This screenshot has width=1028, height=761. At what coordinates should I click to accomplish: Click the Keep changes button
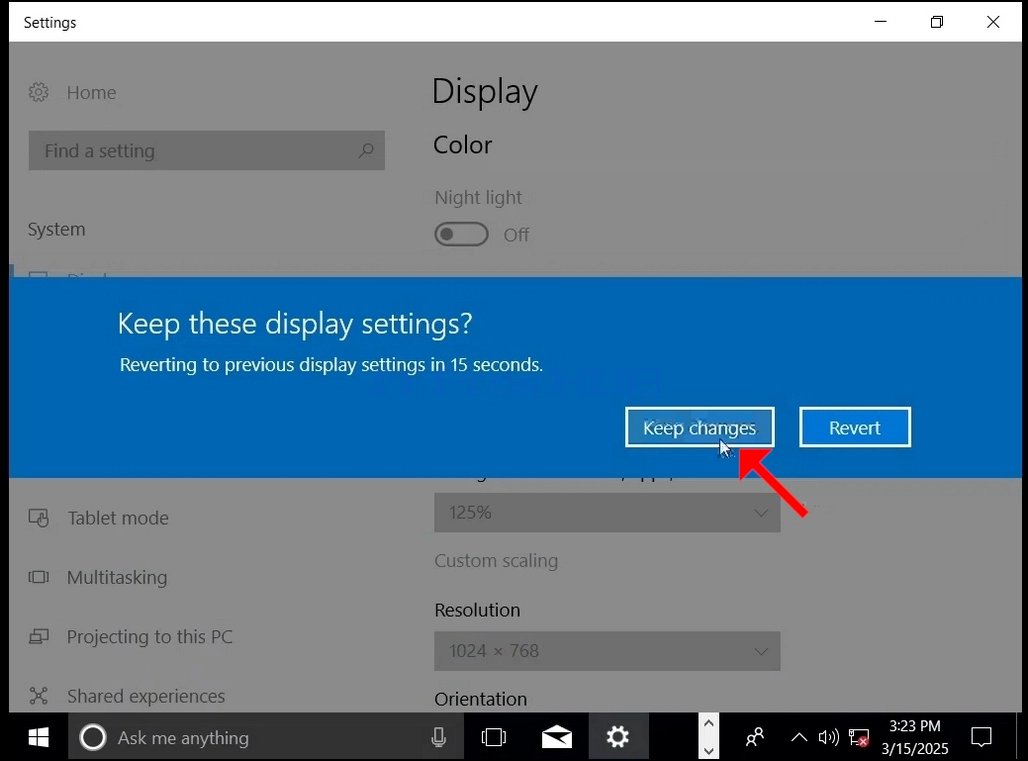pos(700,427)
